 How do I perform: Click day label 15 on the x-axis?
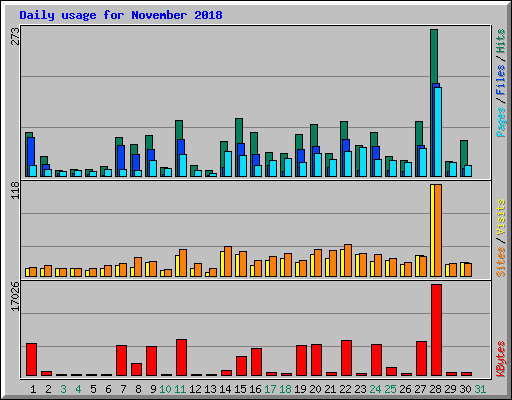coord(240,389)
